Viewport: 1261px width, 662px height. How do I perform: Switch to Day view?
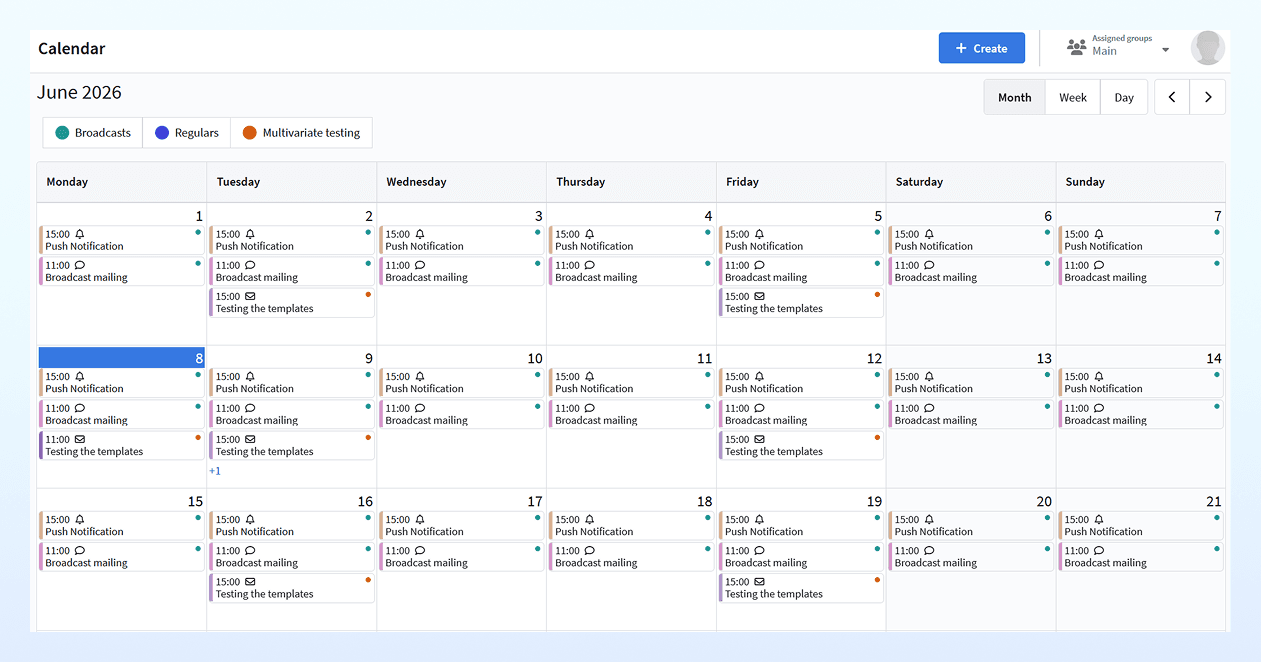click(1124, 97)
